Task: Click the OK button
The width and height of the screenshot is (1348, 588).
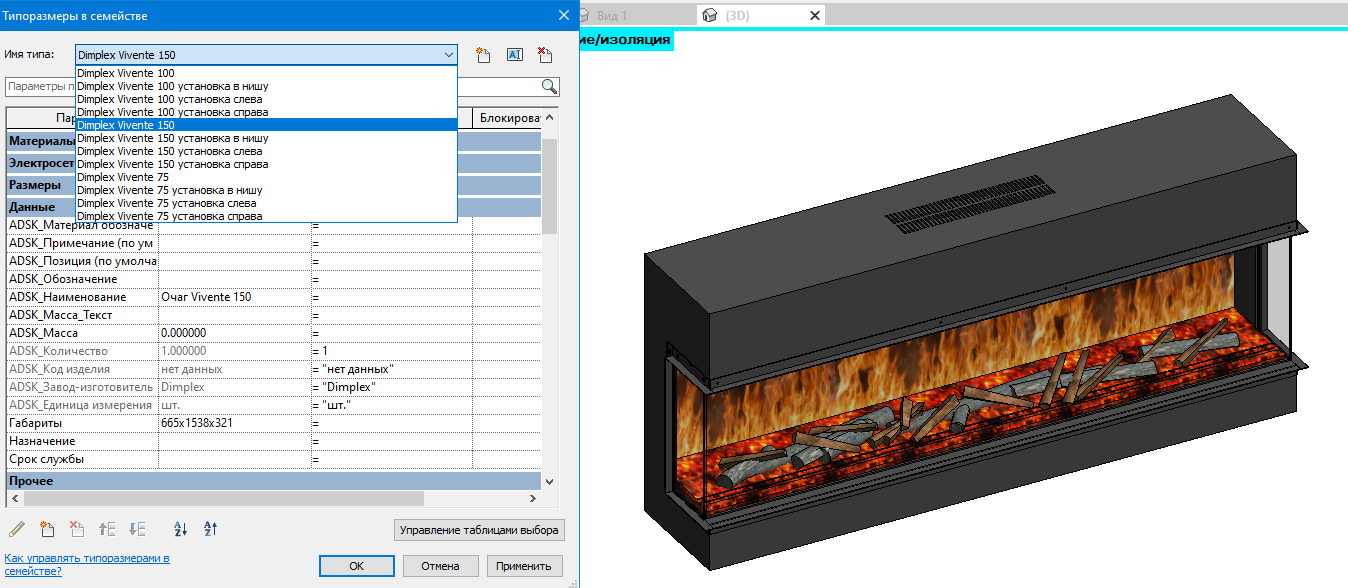Action: 356,566
